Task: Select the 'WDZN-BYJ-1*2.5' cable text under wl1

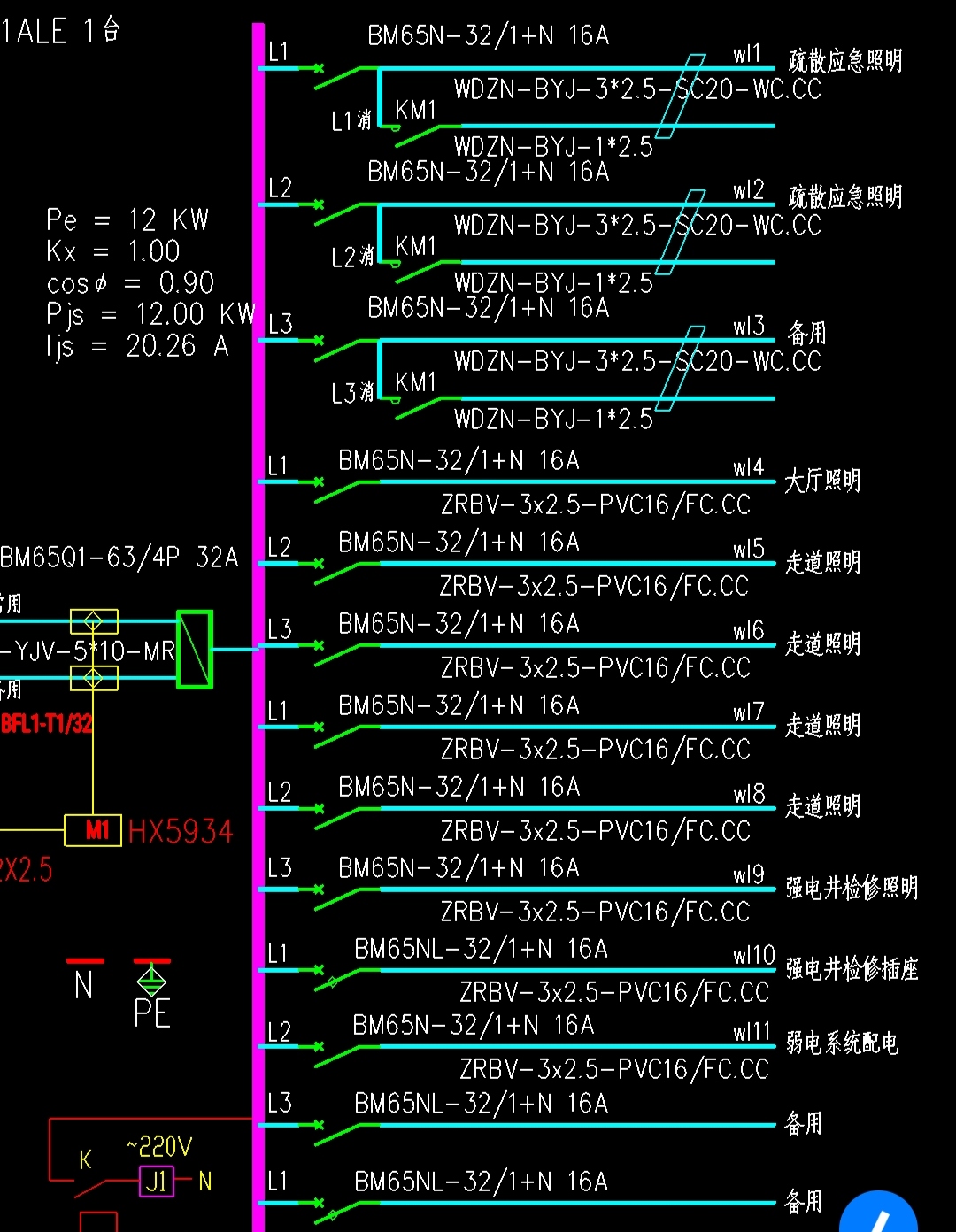Action: coord(554,147)
